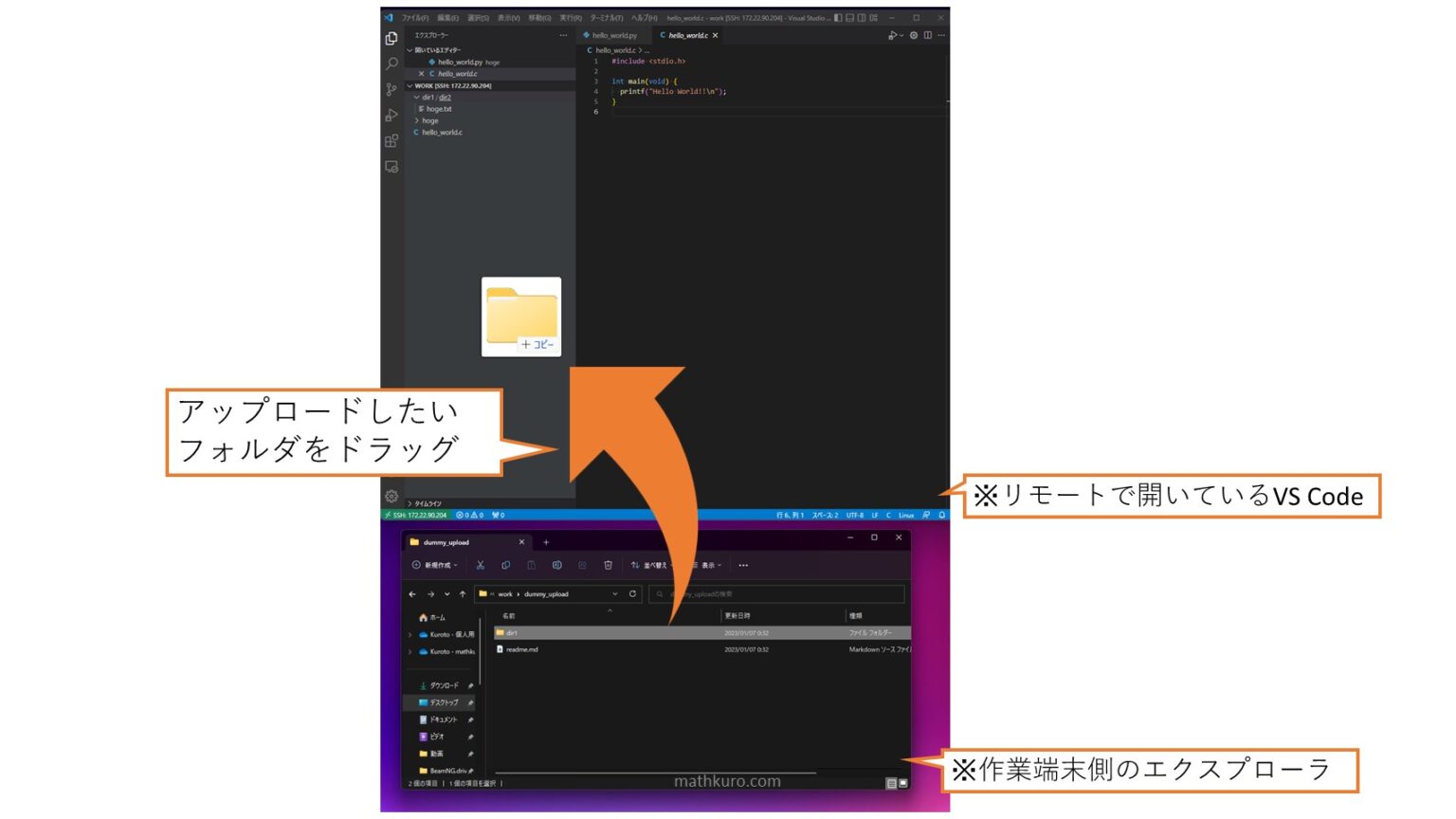Click the delete icon in Explorer toolbar
Image resolution: width=1456 pixels, height=819 pixels.
tap(608, 565)
